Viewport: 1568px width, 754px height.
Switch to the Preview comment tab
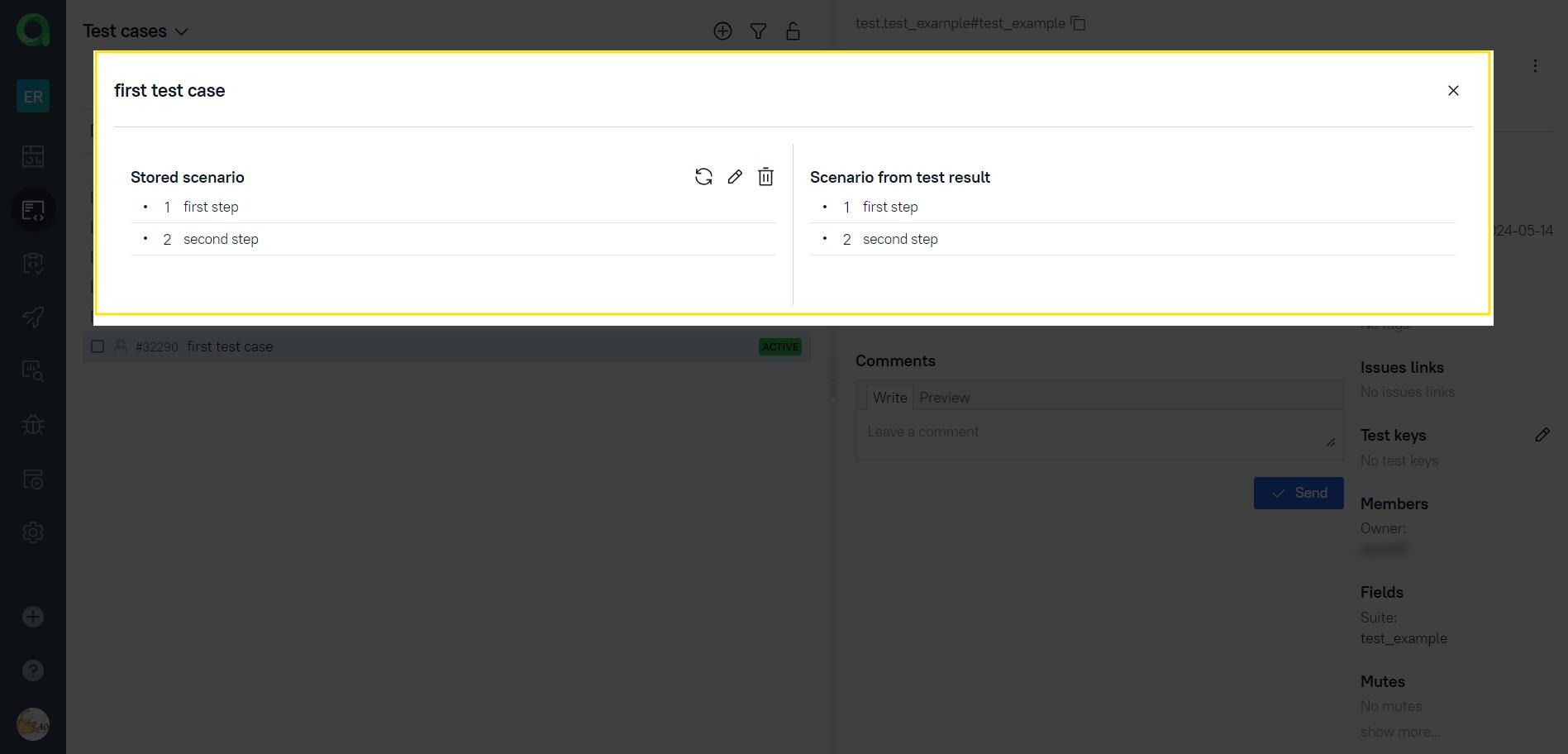(x=945, y=398)
